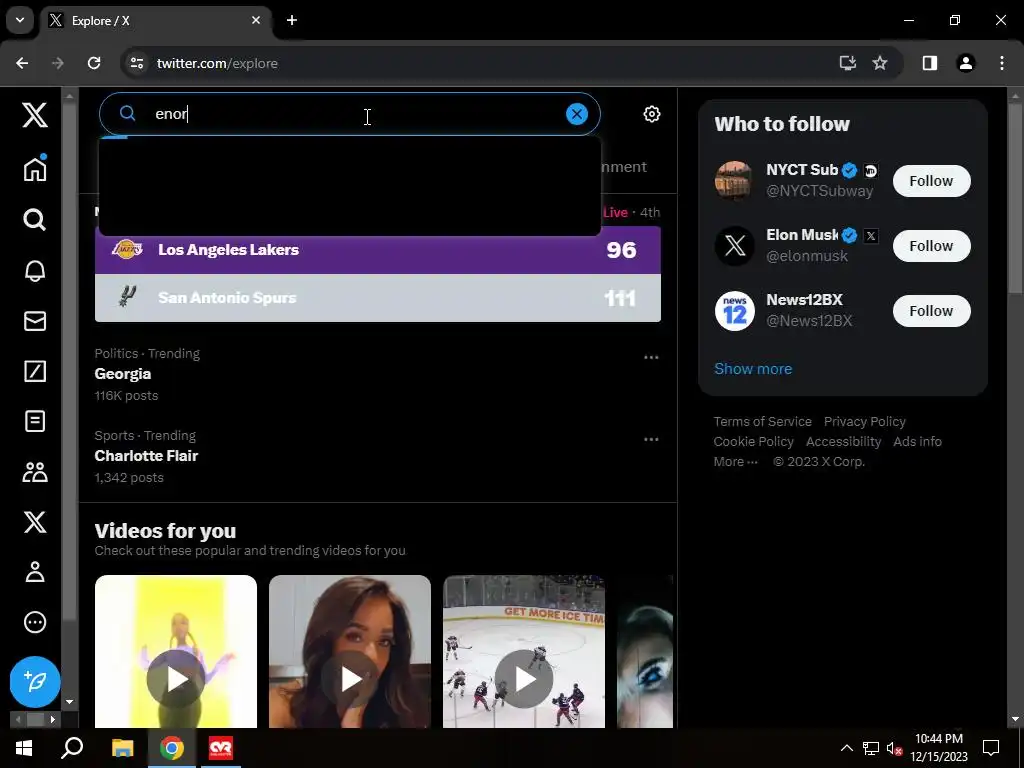The image size is (1024, 768).
Task: Open Communities people icon
Action: click(35, 472)
